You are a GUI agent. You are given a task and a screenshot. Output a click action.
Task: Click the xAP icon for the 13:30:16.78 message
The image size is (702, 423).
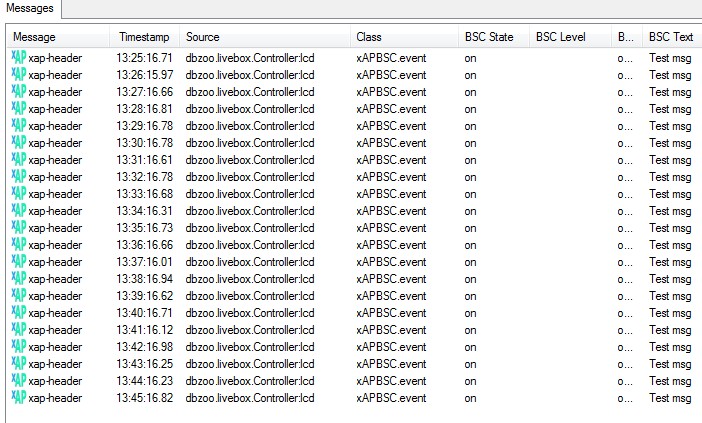[19, 142]
